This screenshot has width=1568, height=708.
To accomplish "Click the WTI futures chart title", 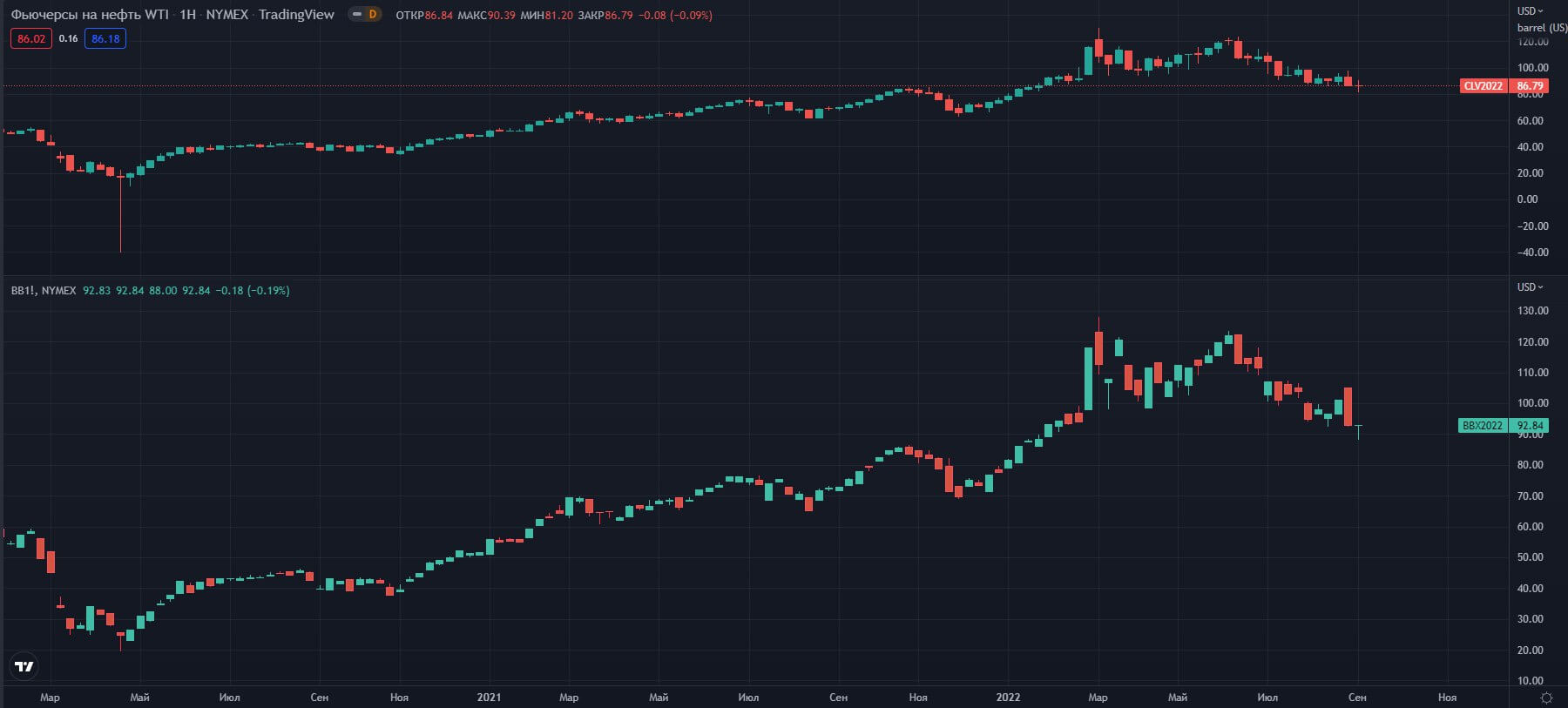I will [172, 15].
